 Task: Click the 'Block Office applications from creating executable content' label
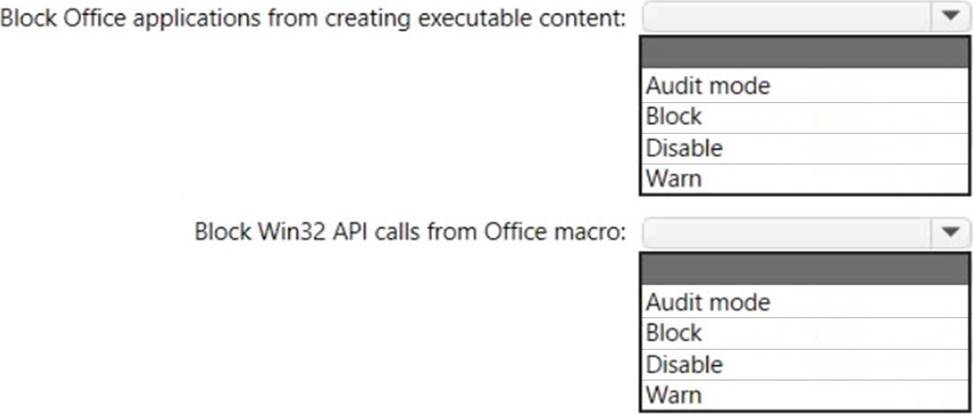click(314, 19)
